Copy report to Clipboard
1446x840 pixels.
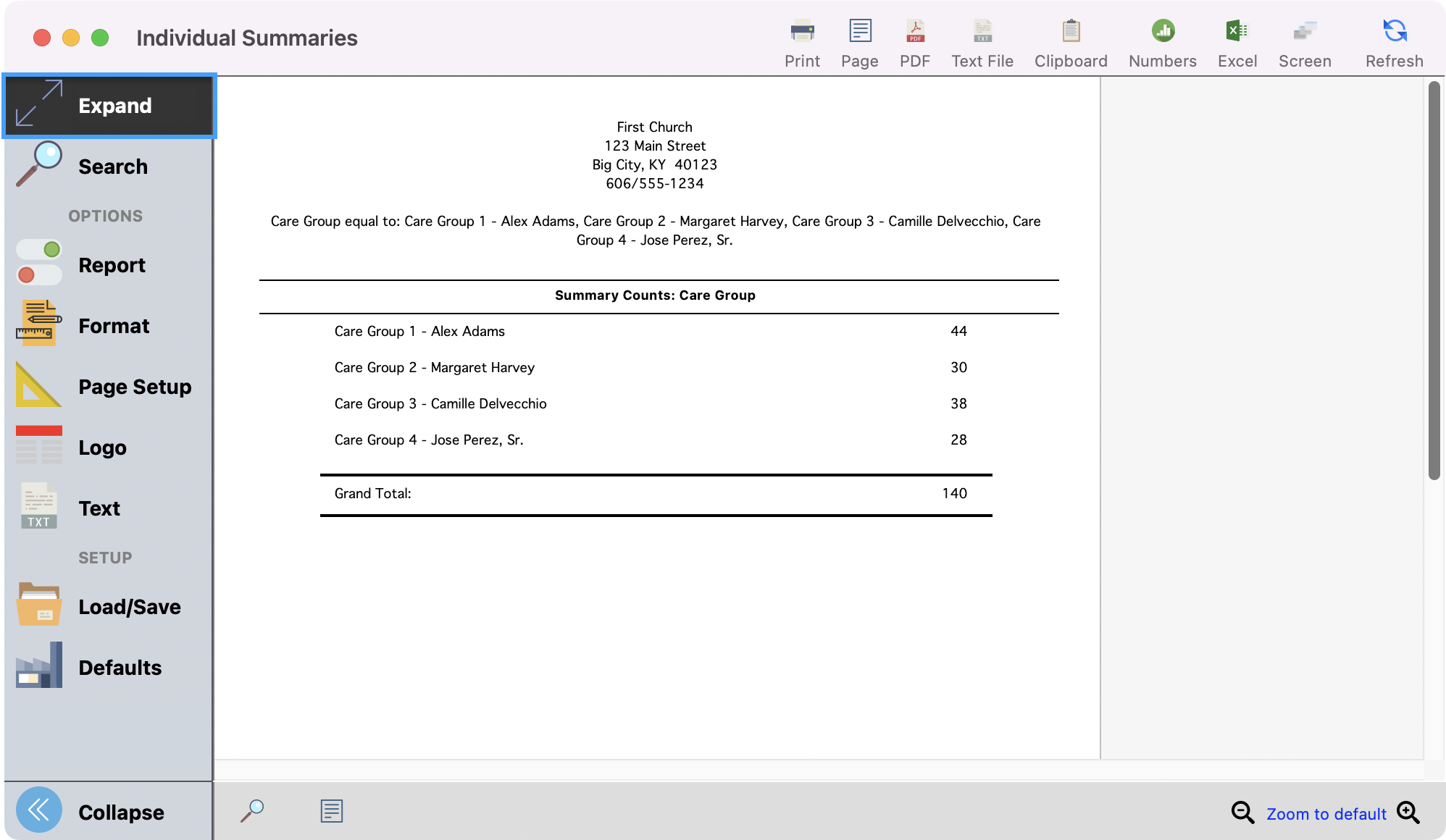[x=1070, y=40]
